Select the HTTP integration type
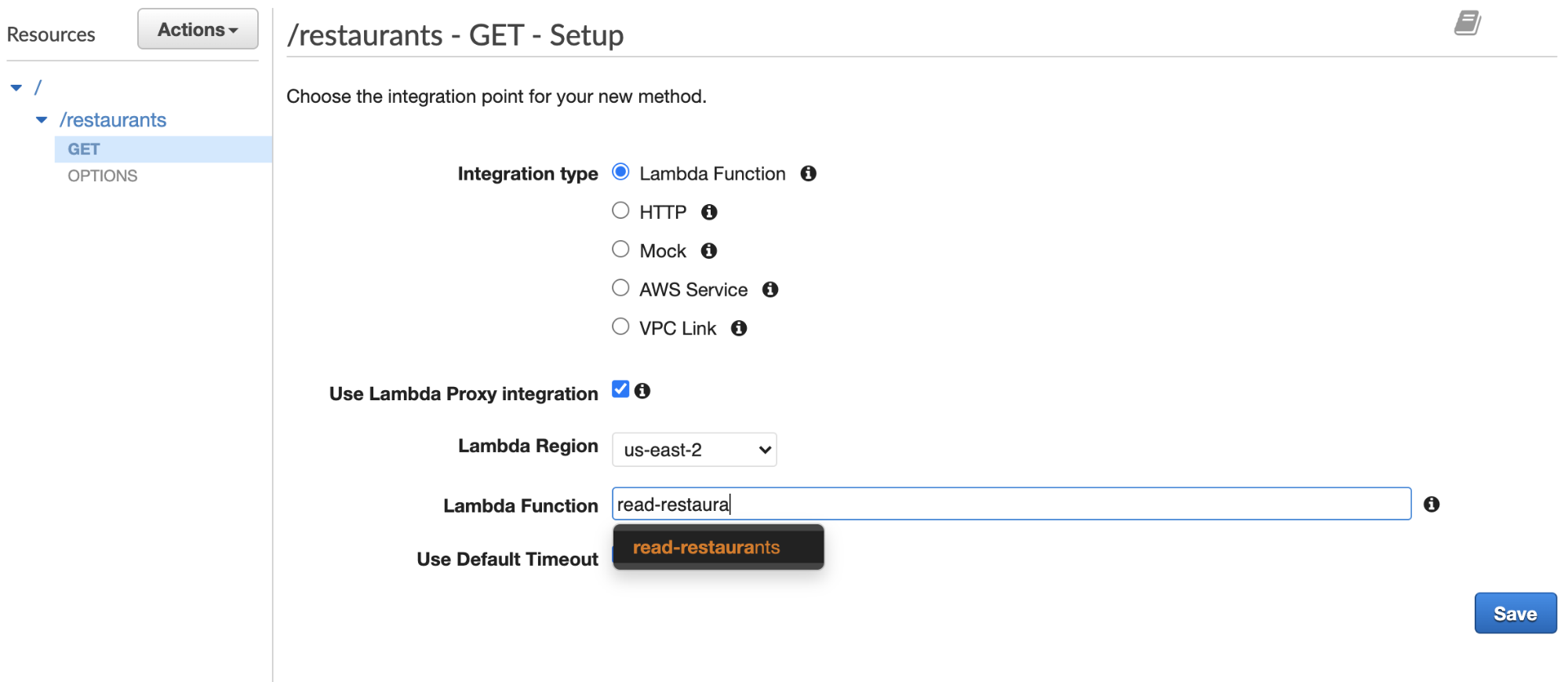The width and height of the screenshot is (1568, 682). (620, 210)
